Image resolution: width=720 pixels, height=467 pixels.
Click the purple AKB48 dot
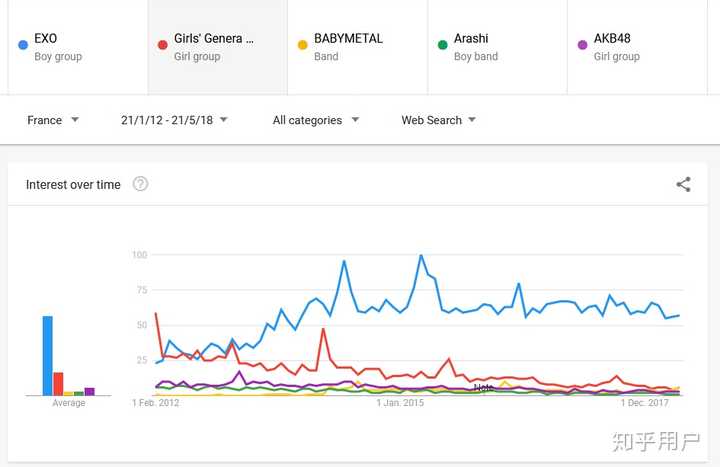click(583, 45)
